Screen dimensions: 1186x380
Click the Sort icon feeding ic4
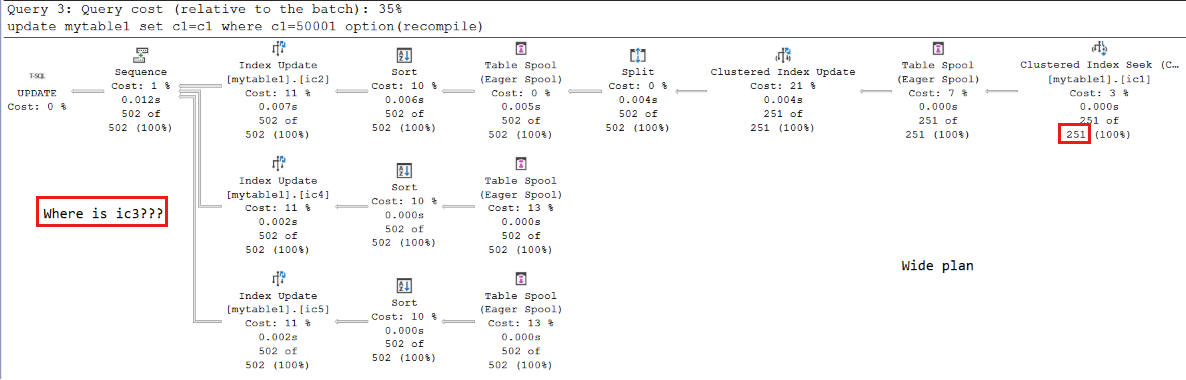click(404, 170)
